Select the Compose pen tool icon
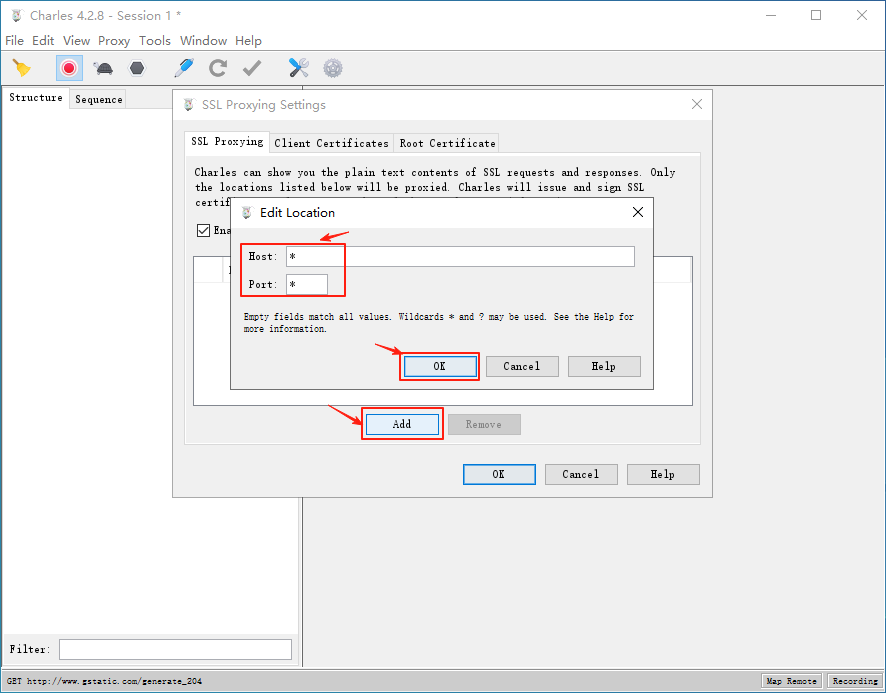Screen dimensions: 886x693 tap(184, 68)
